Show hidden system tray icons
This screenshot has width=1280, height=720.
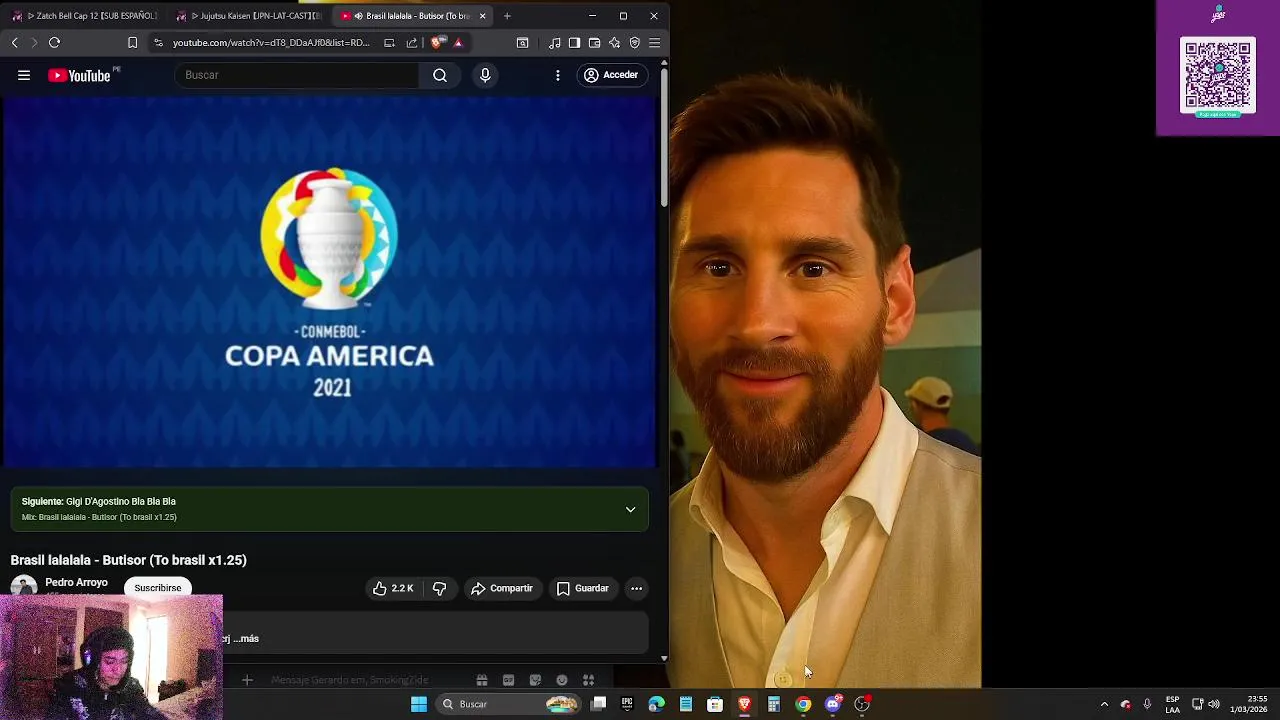coord(1104,704)
